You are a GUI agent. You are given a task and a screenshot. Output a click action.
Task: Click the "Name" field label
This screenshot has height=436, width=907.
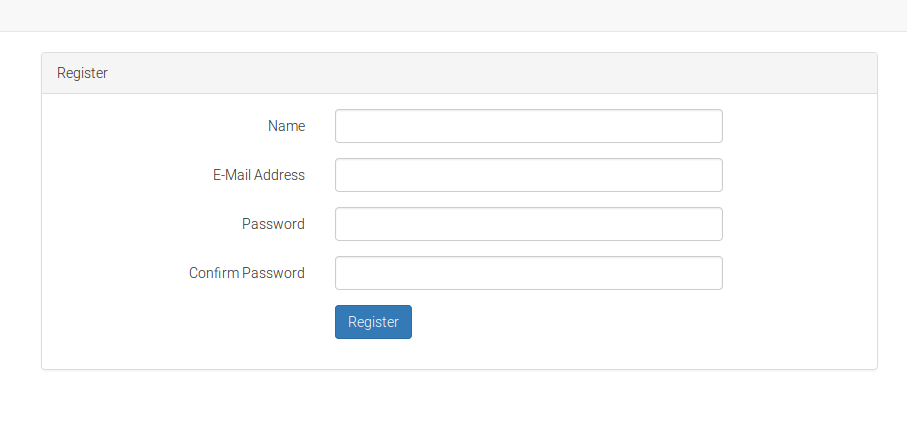[x=286, y=126]
